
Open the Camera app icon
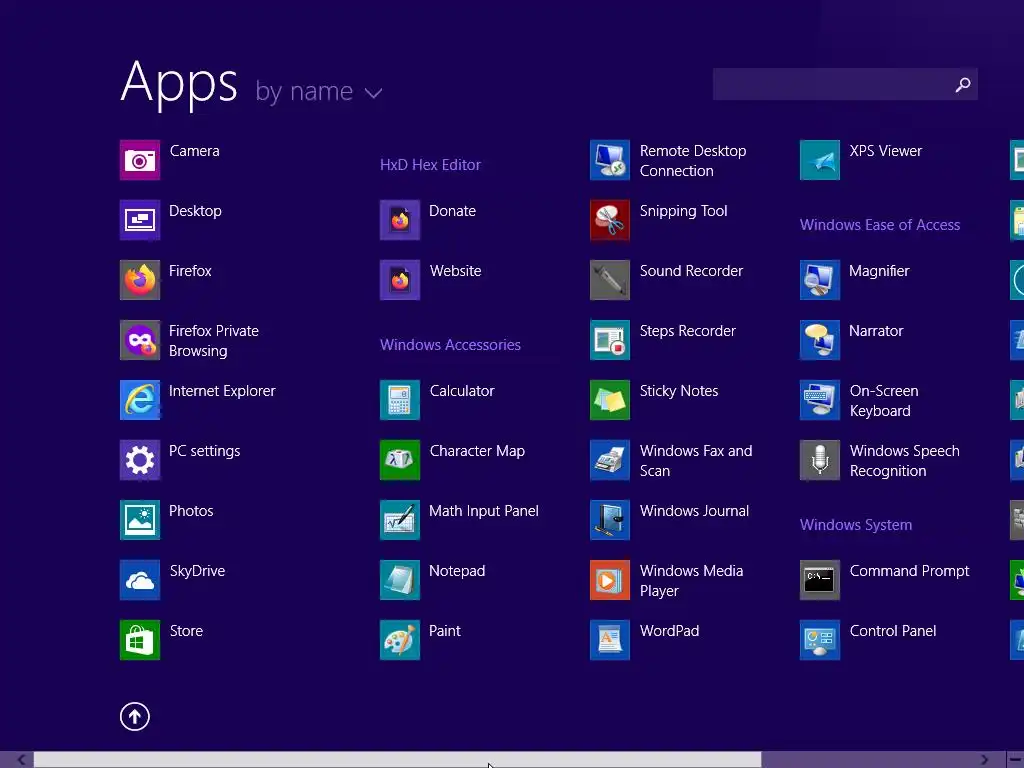[x=140, y=159]
